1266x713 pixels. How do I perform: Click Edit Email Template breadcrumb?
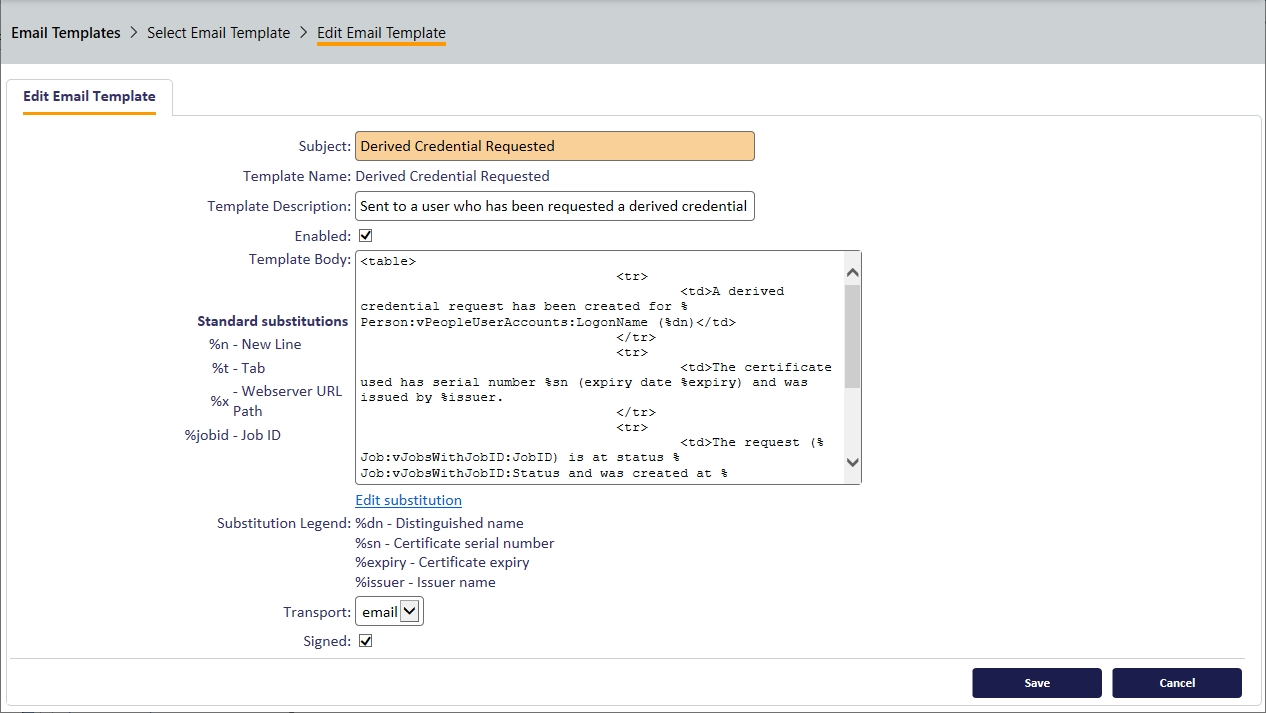(x=381, y=33)
